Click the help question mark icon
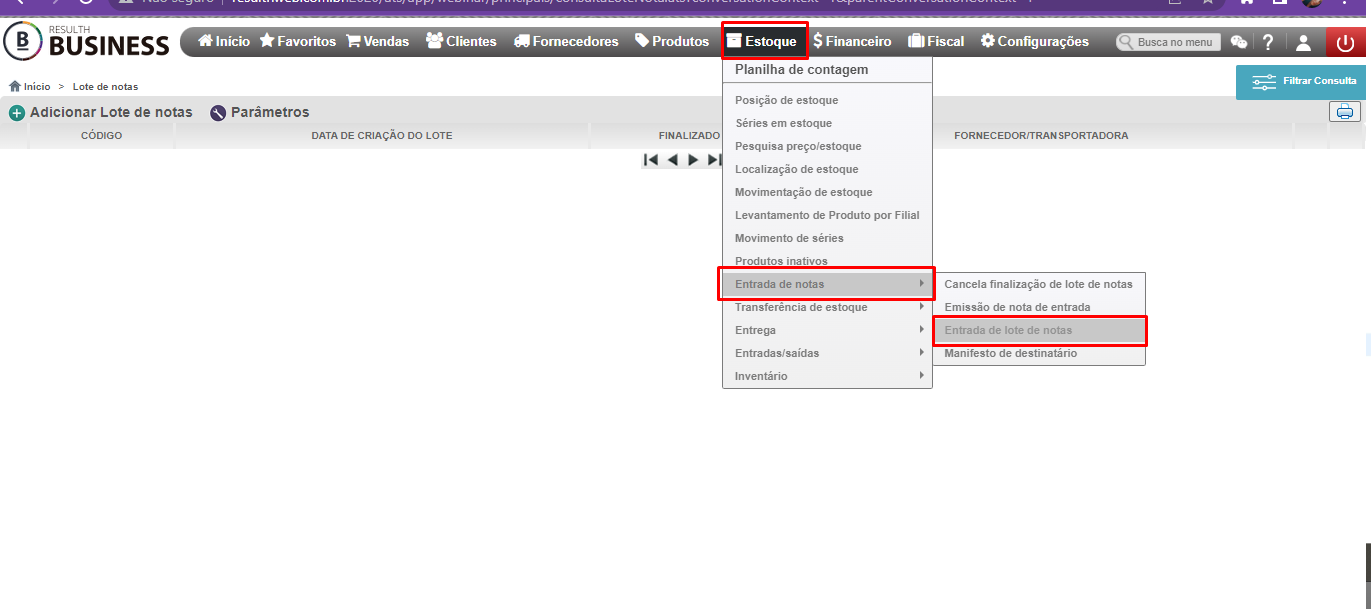The image size is (1371, 609). (1268, 42)
